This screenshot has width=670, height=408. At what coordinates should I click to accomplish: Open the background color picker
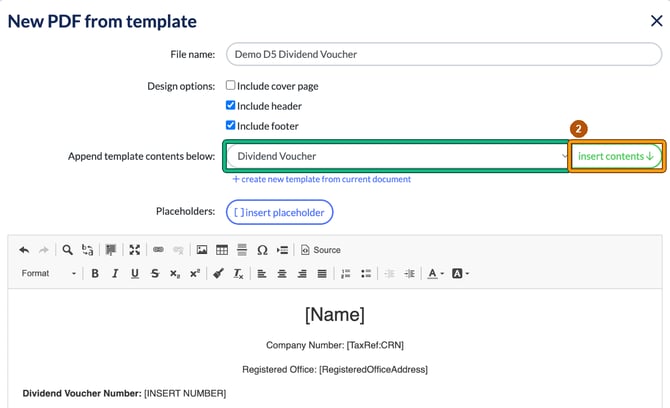[x=460, y=273]
